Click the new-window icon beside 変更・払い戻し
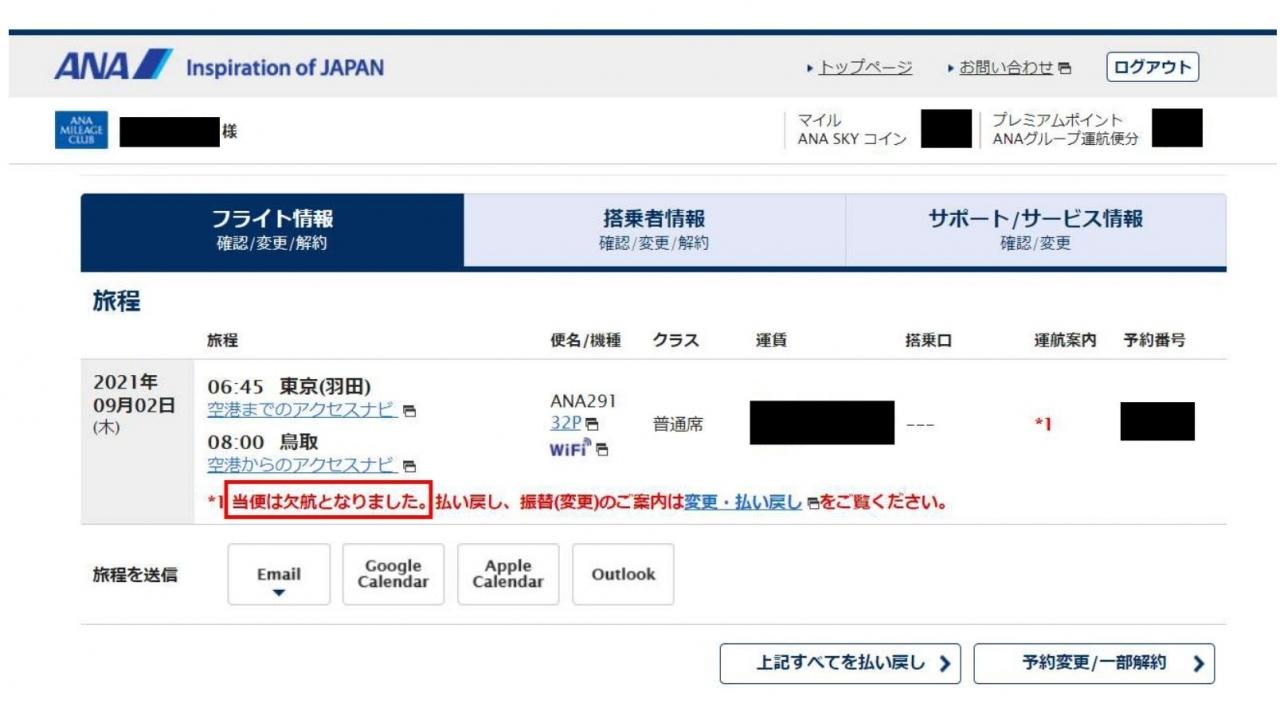 813,503
